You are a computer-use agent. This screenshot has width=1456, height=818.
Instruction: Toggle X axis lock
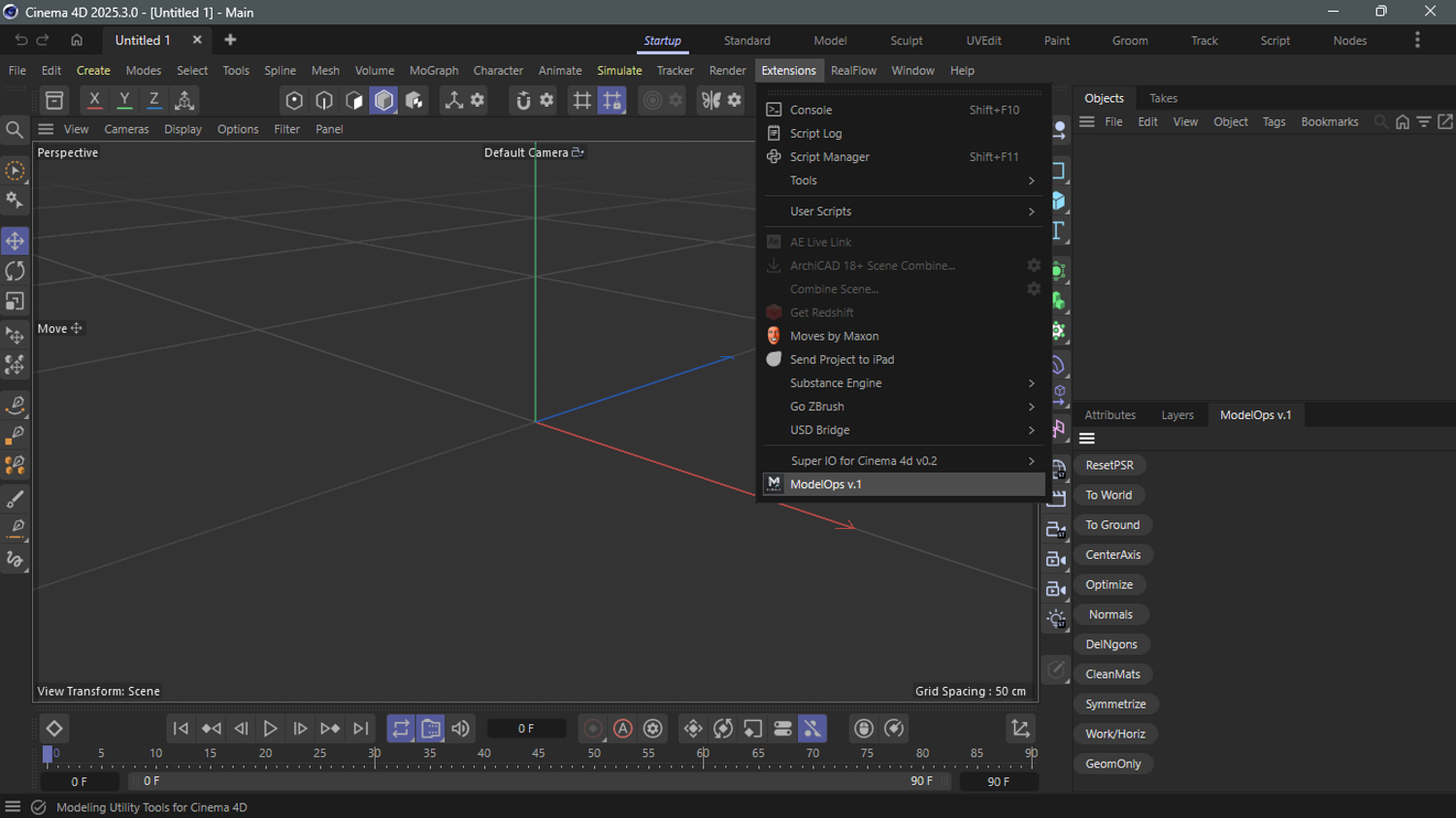tap(94, 100)
